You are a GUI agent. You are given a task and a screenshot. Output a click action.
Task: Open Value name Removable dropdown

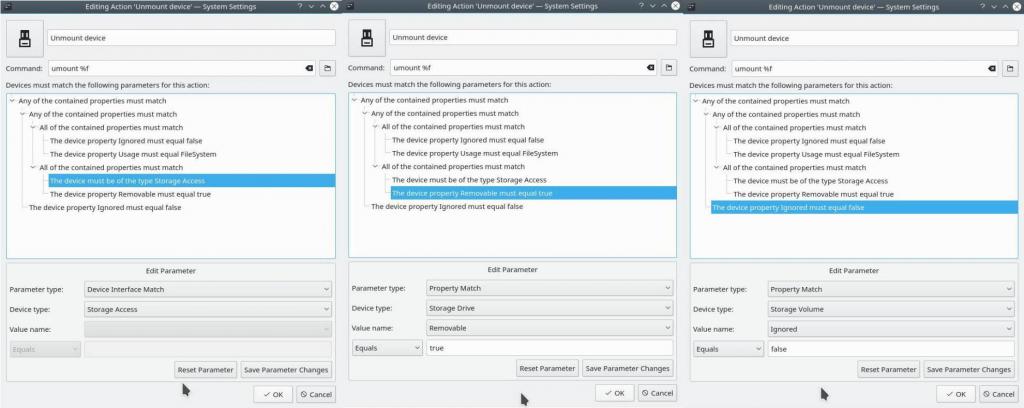click(x=549, y=328)
